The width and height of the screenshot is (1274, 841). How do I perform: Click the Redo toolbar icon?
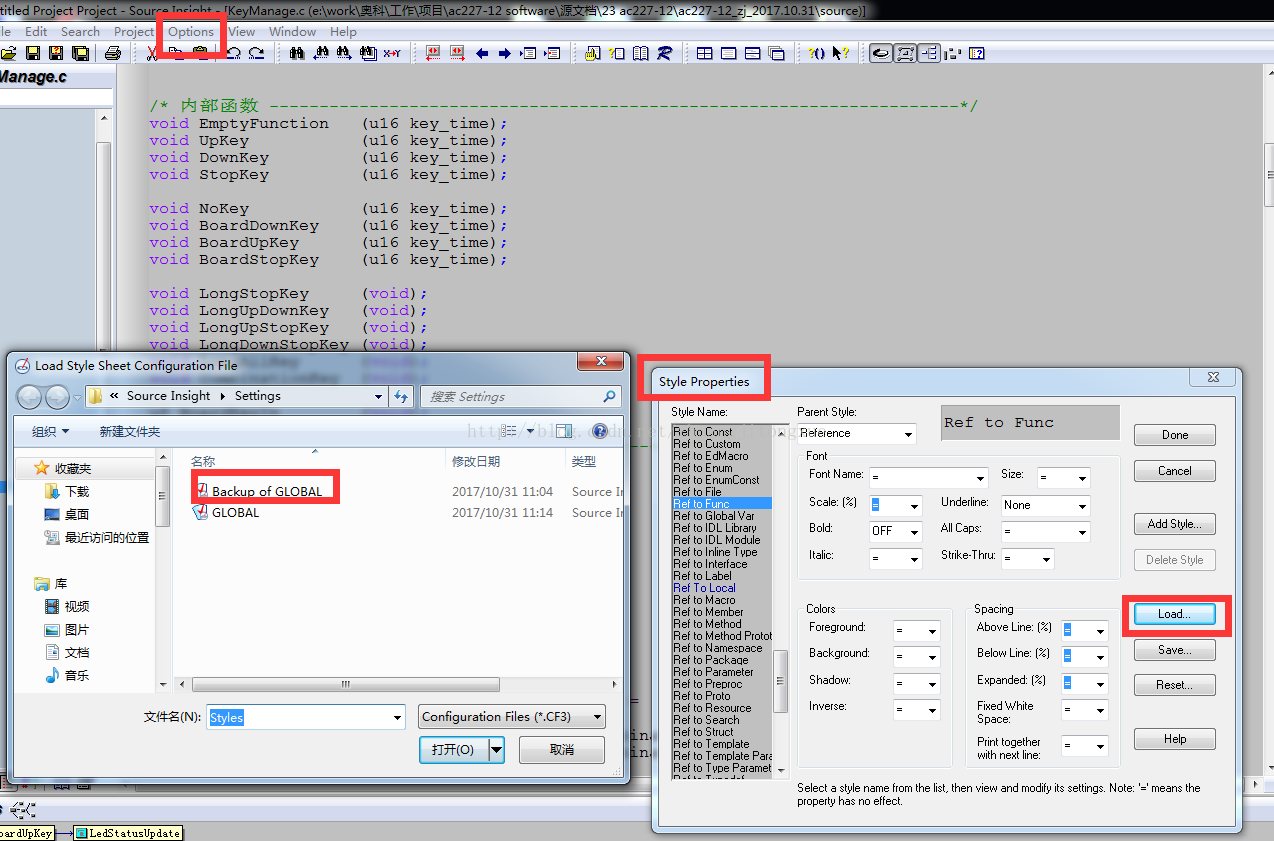tap(256, 53)
